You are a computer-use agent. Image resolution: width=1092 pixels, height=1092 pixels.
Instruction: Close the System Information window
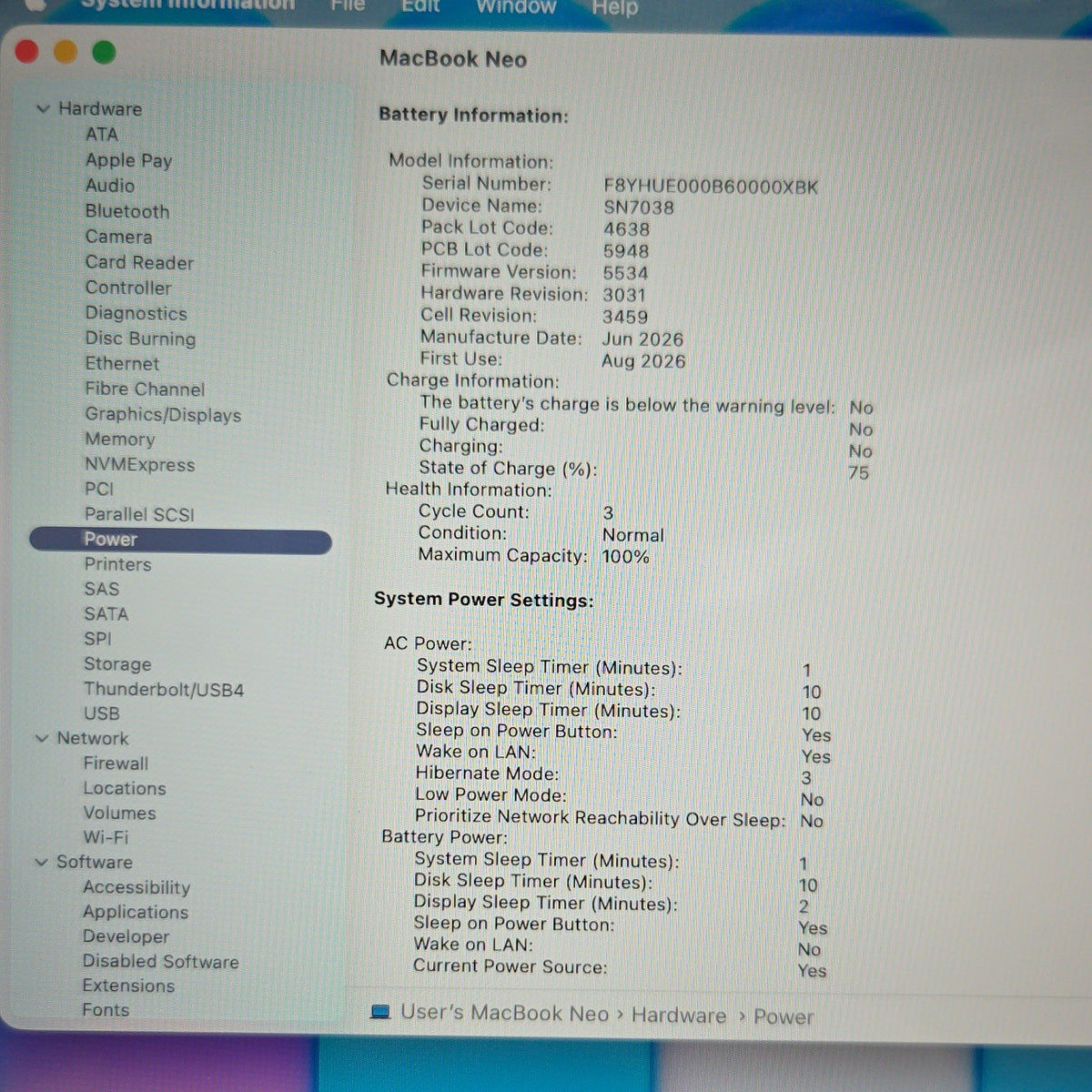[x=26, y=52]
